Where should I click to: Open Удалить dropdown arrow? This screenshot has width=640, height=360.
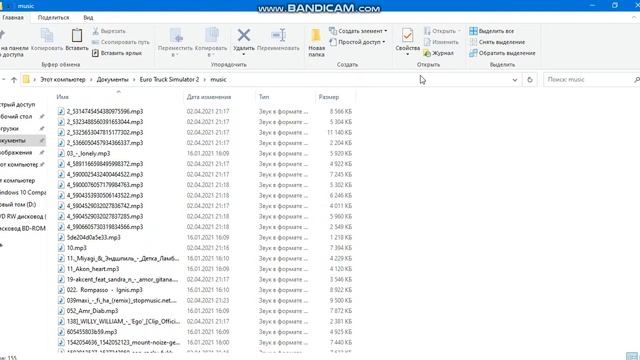coord(244,54)
